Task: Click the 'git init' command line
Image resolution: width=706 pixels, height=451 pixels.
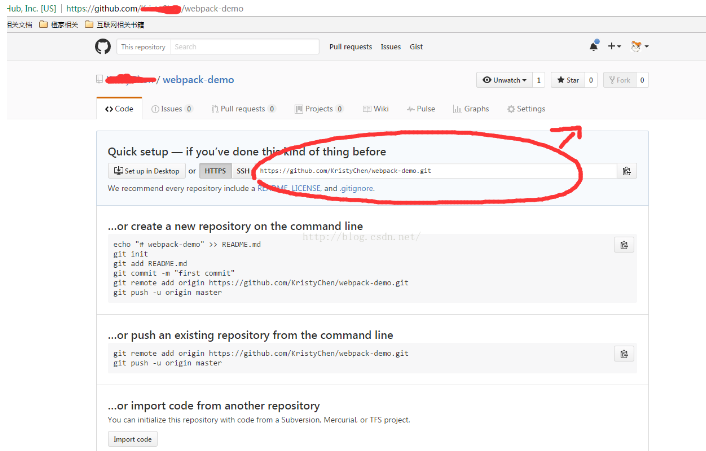Action: 131,254
